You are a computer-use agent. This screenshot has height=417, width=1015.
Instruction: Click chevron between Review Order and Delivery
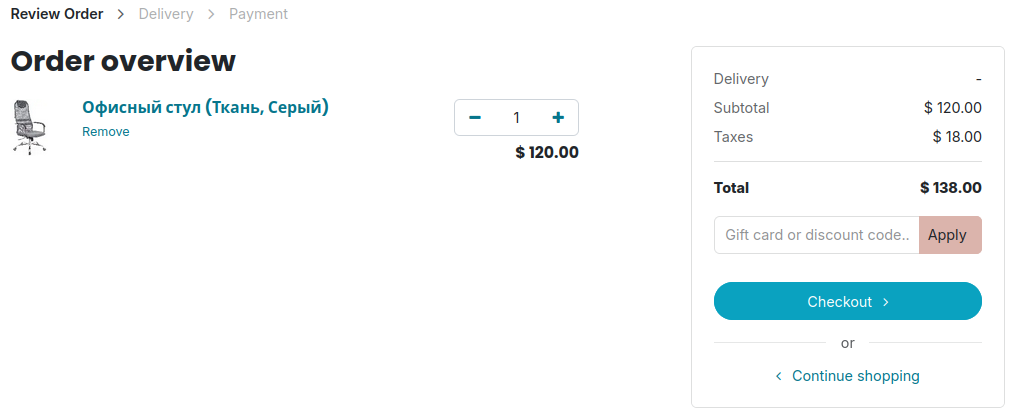pyautogui.click(x=121, y=14)
